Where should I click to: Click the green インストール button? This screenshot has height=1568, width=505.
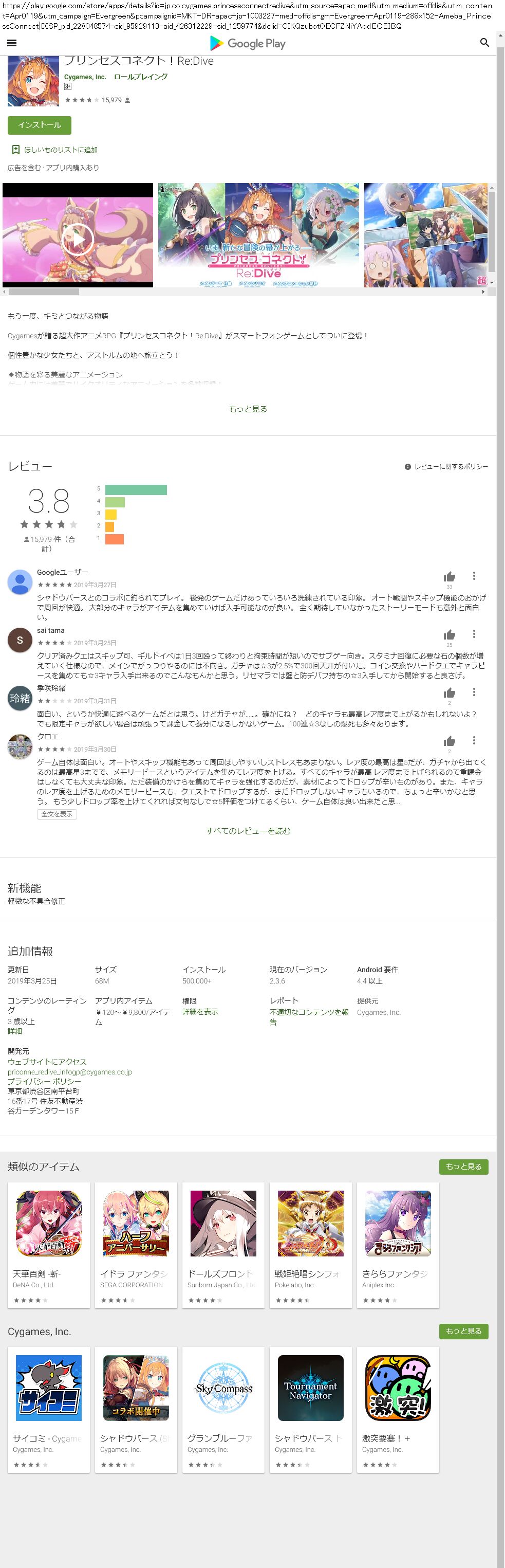[x=40, y=125]
